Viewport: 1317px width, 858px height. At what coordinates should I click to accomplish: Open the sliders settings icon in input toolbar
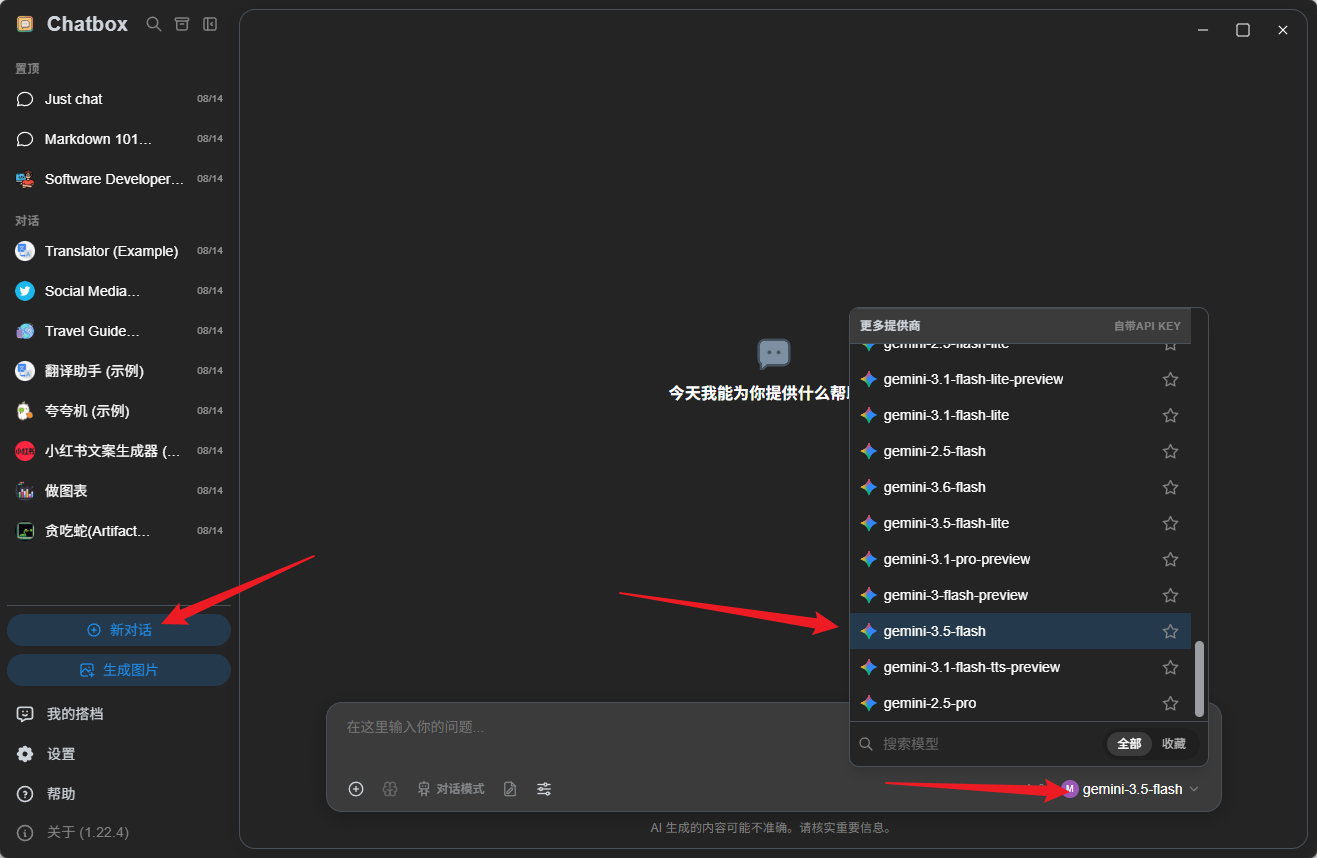[544, 789]
